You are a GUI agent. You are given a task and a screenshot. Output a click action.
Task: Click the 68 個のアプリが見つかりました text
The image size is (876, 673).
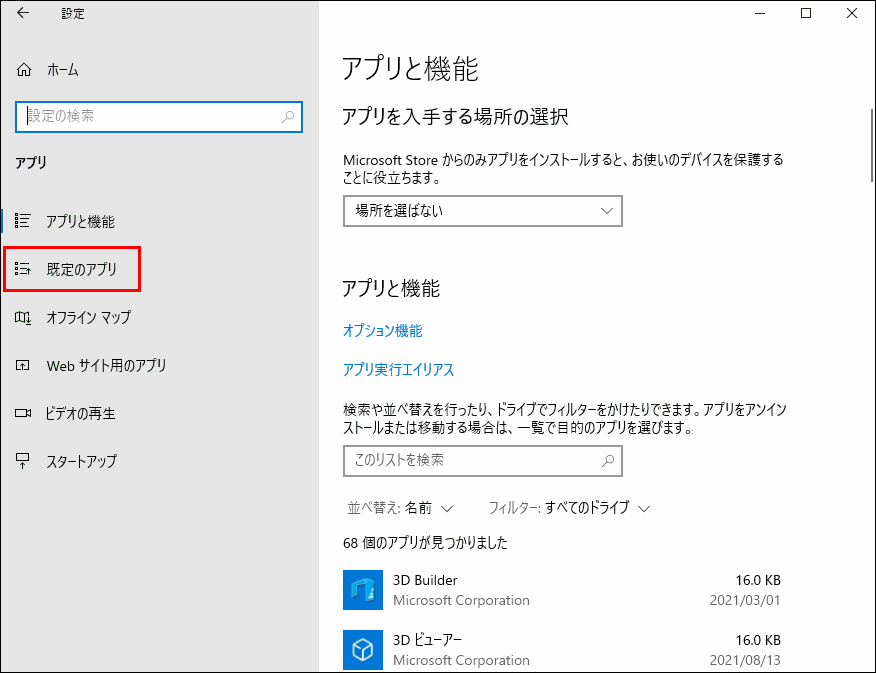pyautogui.click(x=425, y=543)
